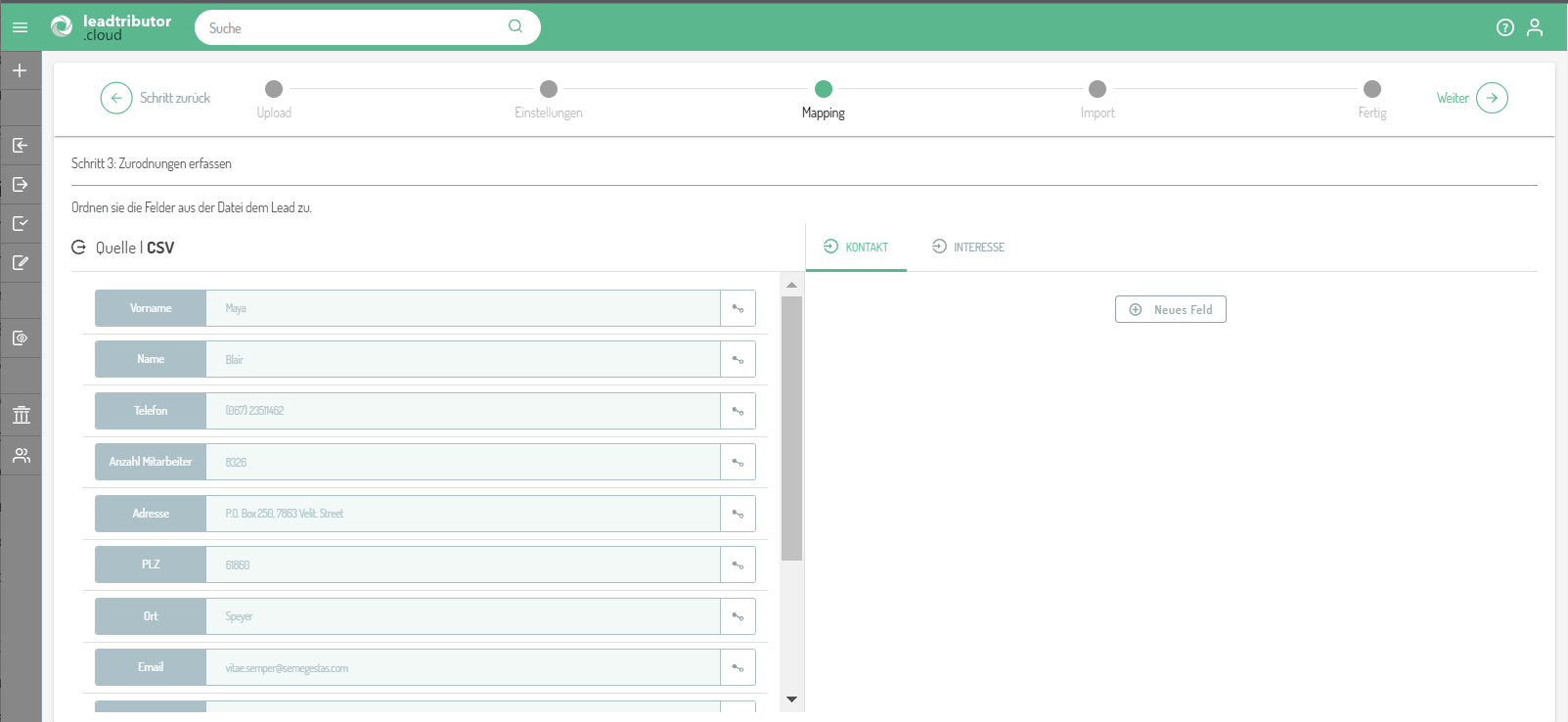
Task: Open the hamburger menu
Action: (20, 27)
